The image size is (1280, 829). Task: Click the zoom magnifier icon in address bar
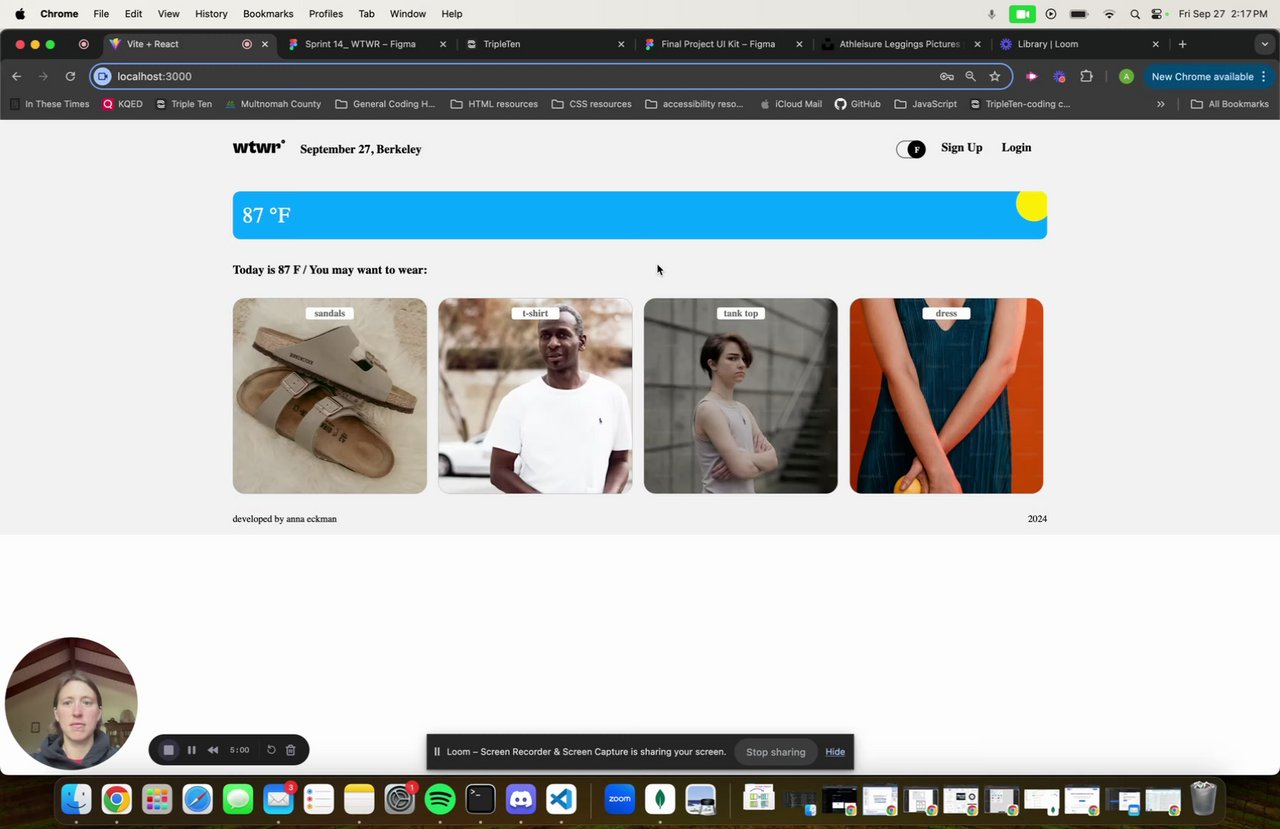(x=970, y=76)
